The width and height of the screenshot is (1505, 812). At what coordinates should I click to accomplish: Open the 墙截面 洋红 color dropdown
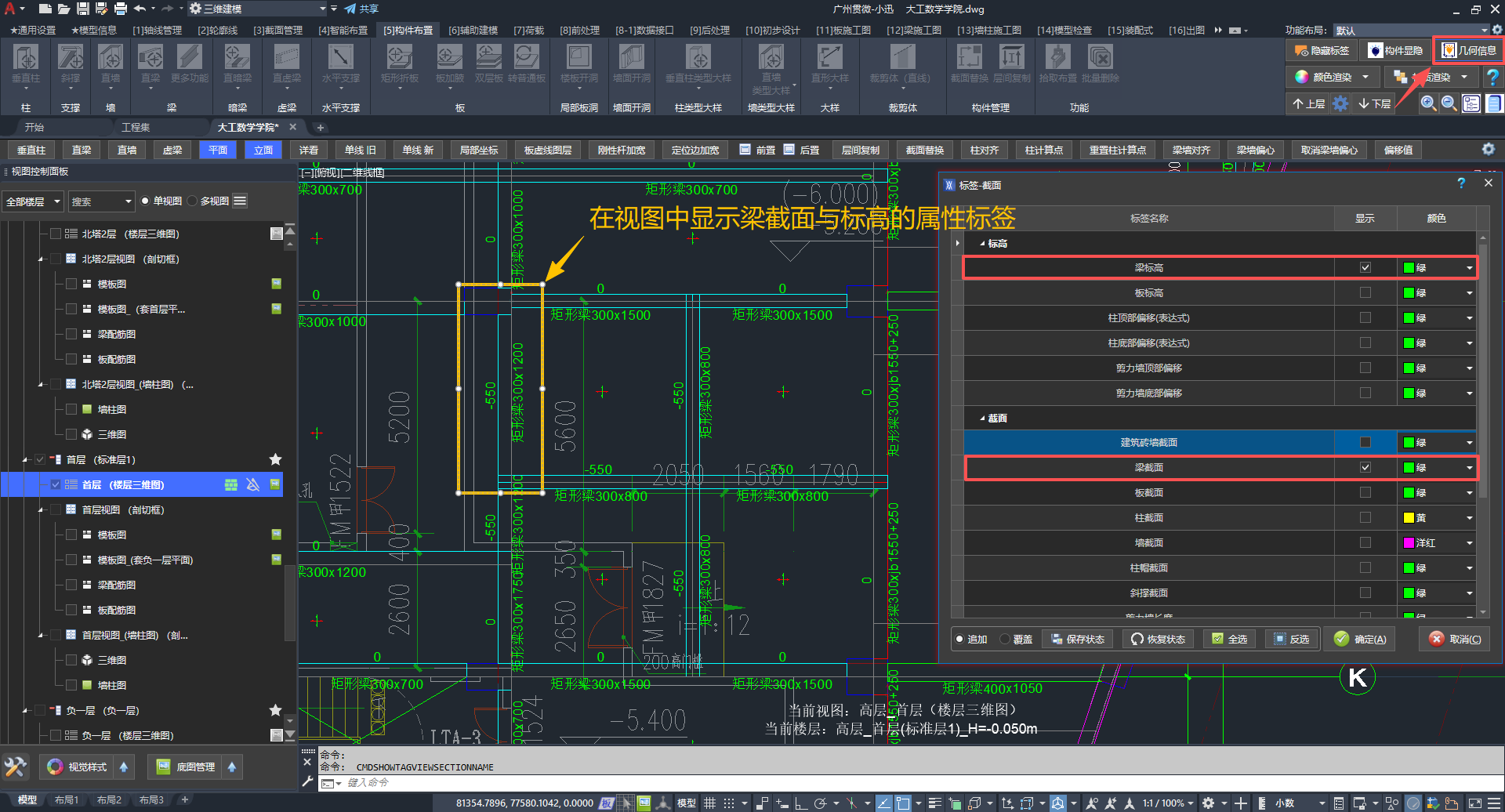pyautogui.click(x=1469, y=542)
